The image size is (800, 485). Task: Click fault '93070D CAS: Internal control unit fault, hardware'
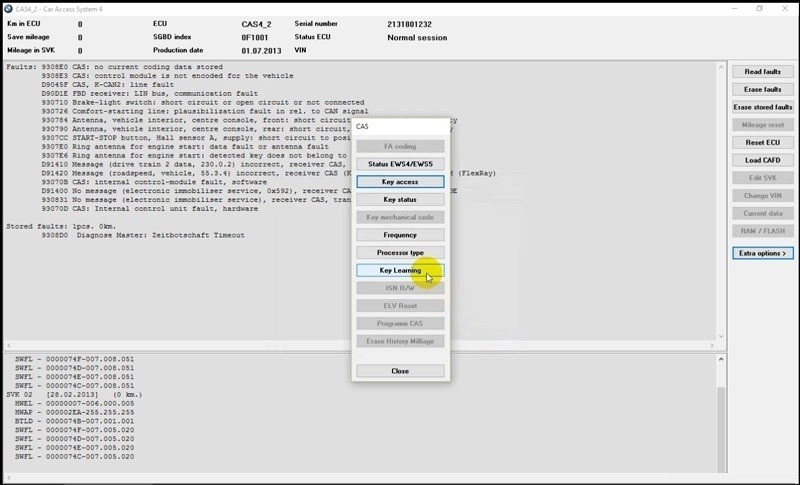[x=150, y=209]
